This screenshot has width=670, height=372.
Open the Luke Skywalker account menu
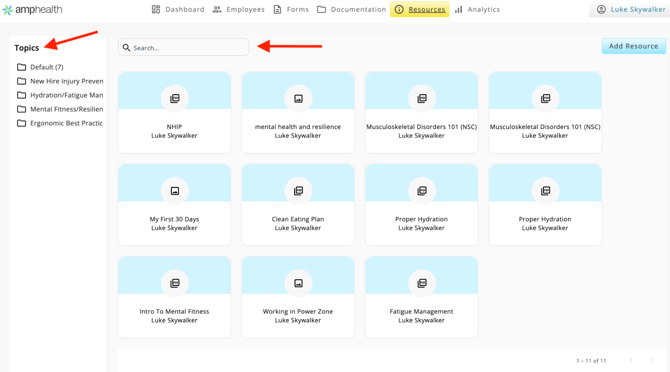pyautogui.click(x=630, y=9)
